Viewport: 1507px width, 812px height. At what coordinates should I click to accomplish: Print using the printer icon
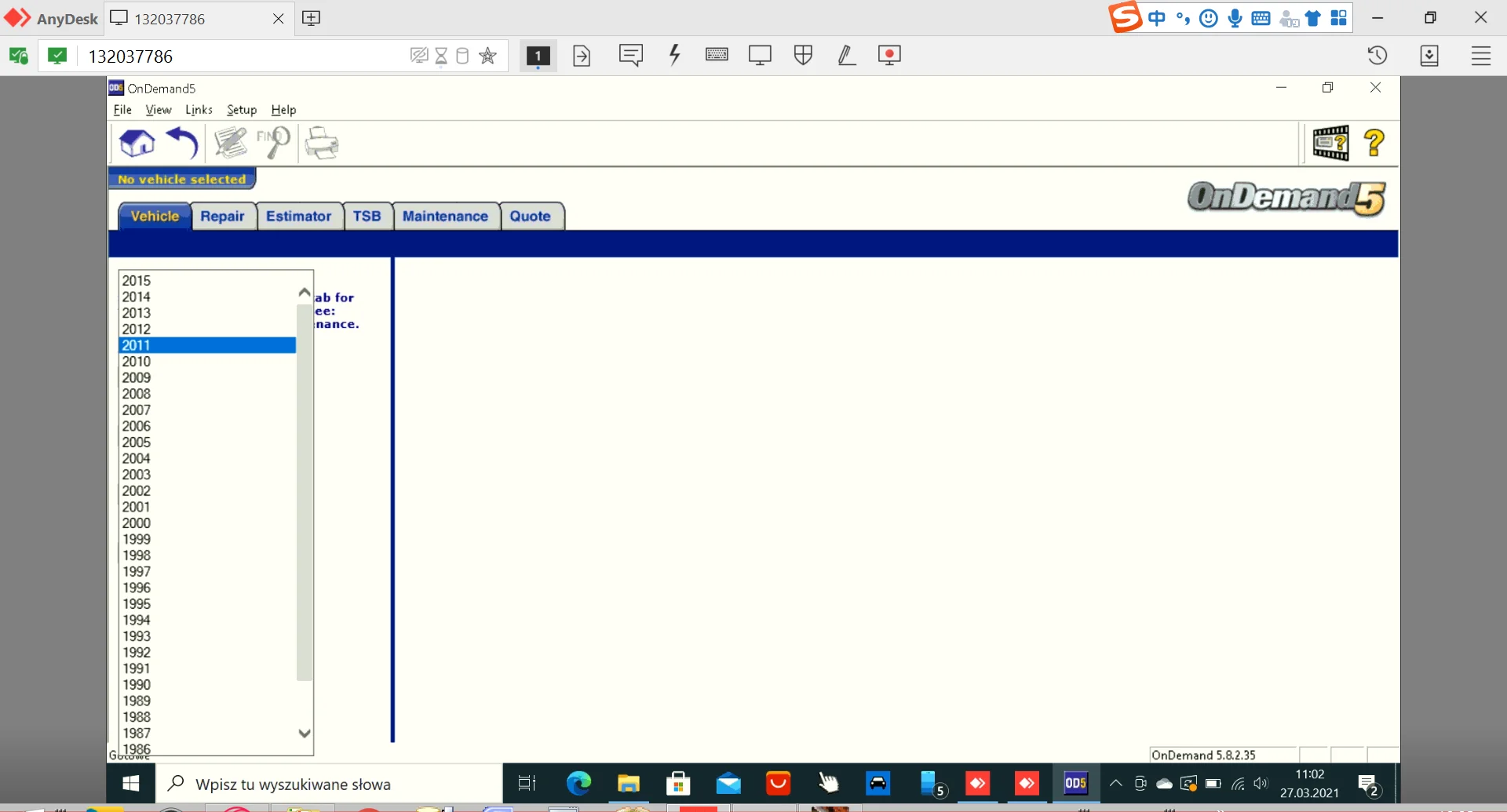pyautogui.click(x=322, y=144)
